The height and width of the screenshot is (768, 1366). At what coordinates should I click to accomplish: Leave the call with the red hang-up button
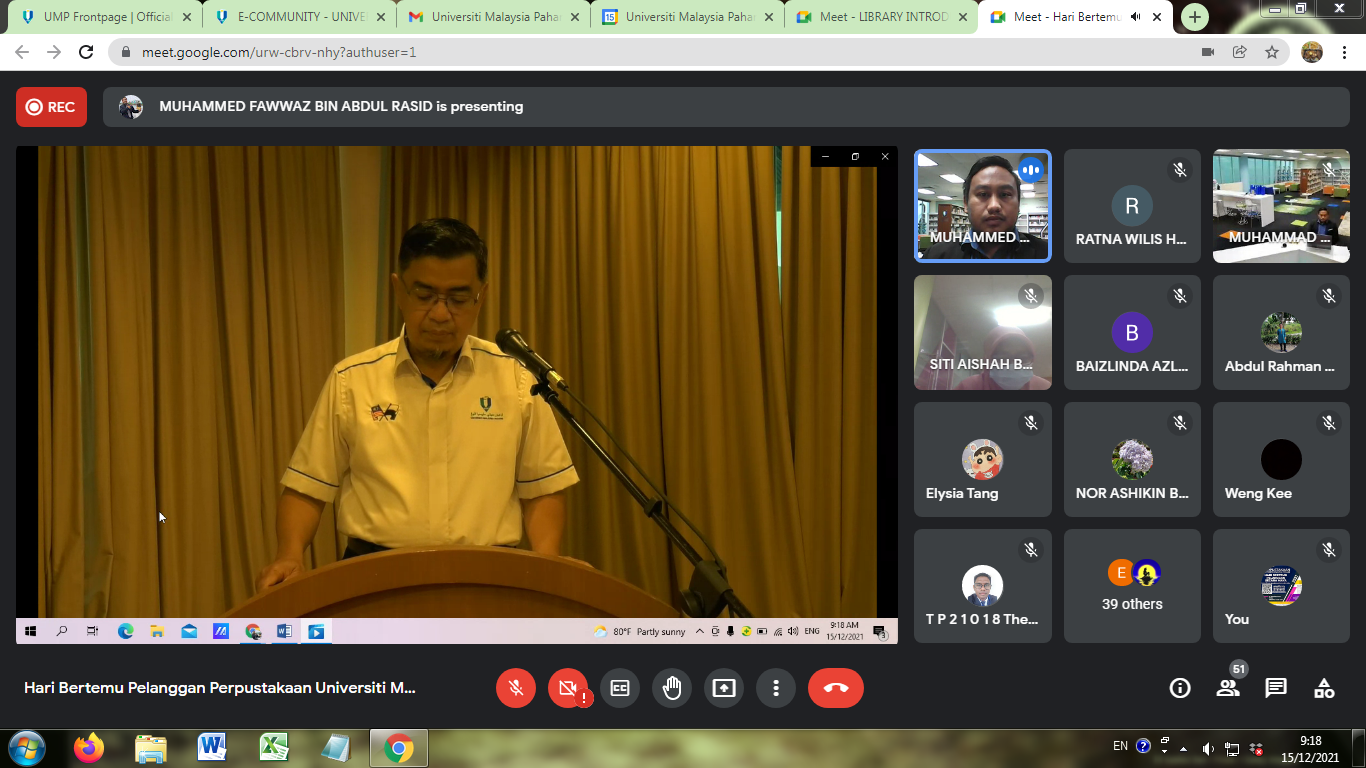836,688
